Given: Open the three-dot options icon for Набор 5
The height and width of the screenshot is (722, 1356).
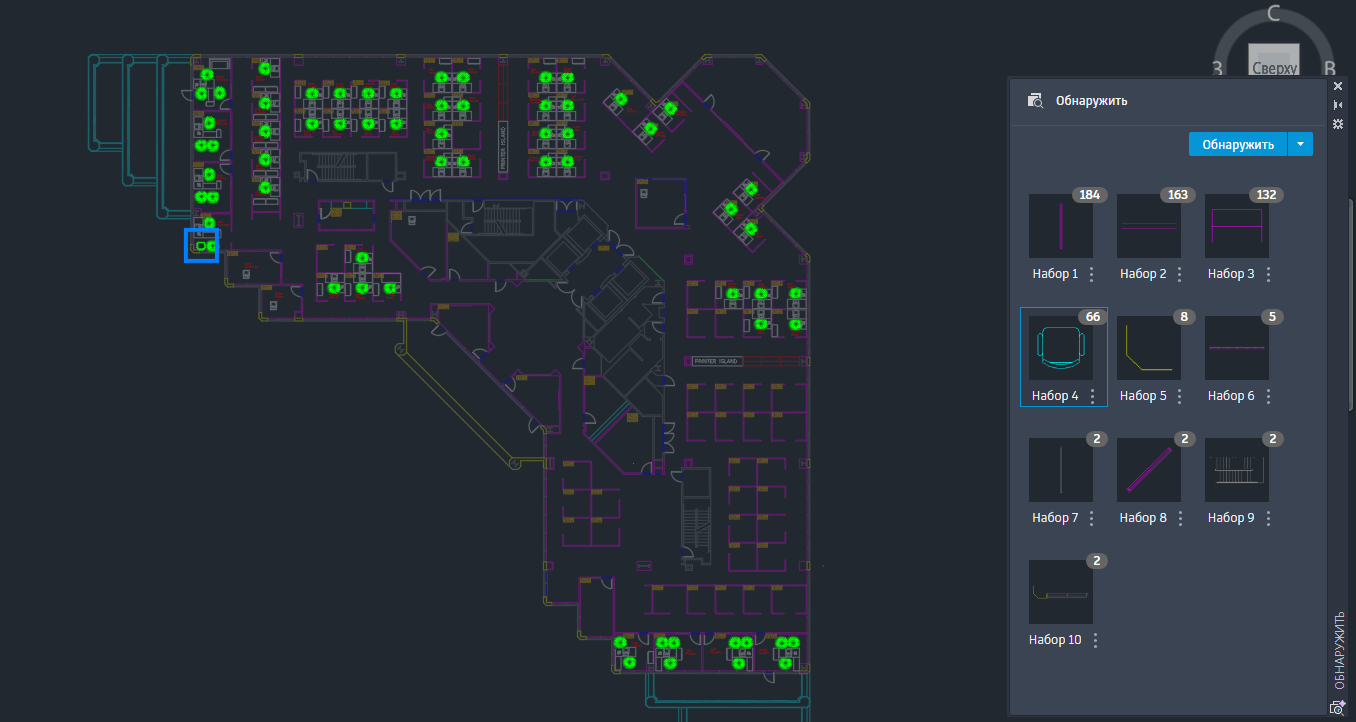Looking at the screenshot, I should 1179,396.
